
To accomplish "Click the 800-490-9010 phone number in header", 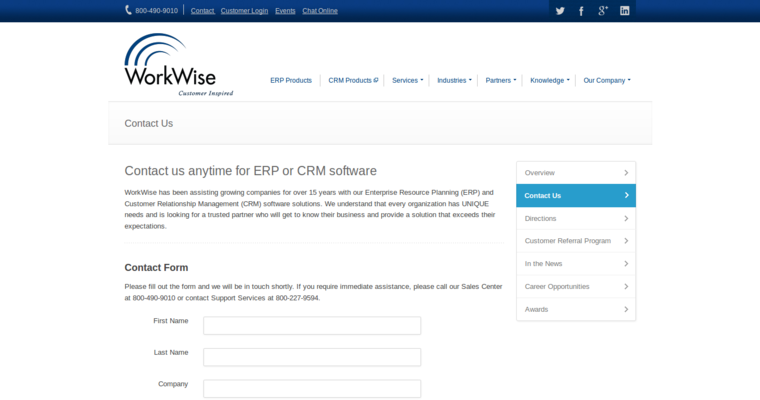I will click(157, 11).
